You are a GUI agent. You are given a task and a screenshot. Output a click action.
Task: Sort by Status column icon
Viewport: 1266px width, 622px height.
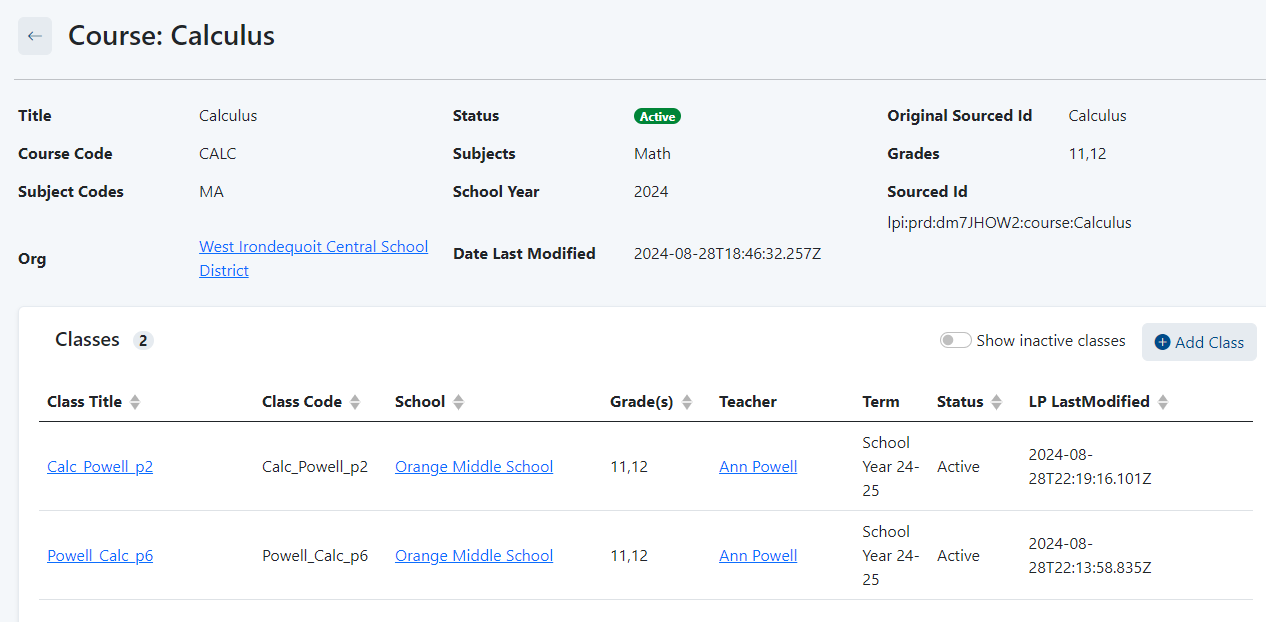996,402
